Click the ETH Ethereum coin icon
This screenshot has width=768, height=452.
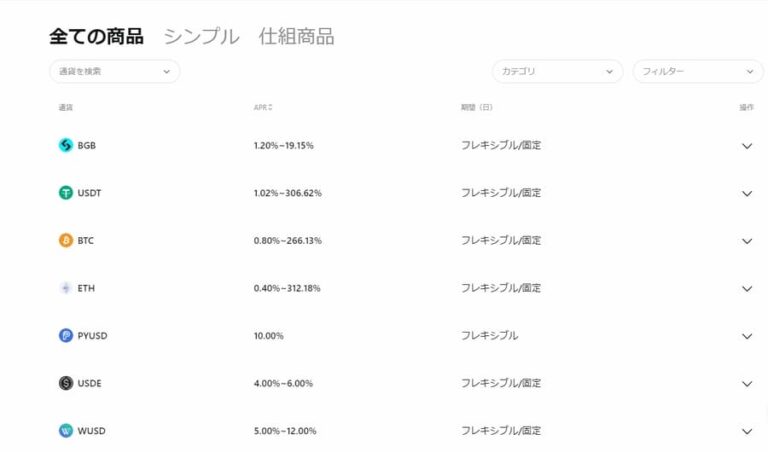click(66, 288)
